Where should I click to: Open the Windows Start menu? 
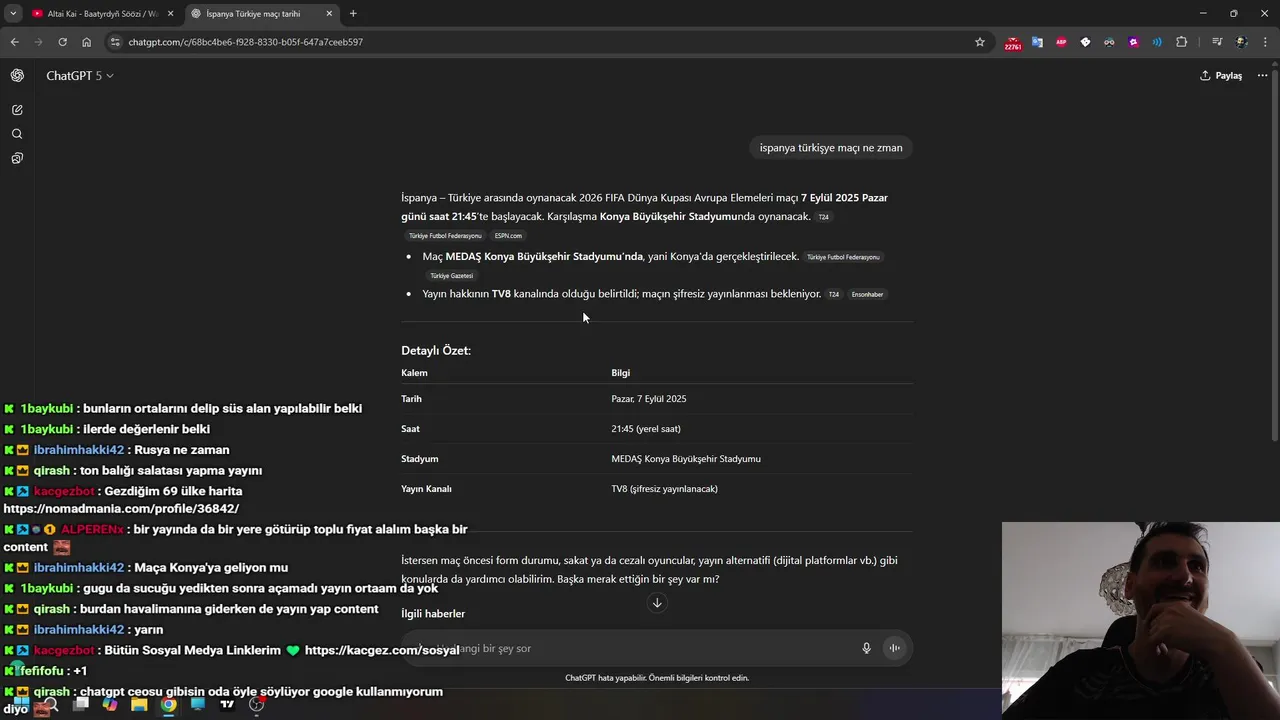click(21, 704)
